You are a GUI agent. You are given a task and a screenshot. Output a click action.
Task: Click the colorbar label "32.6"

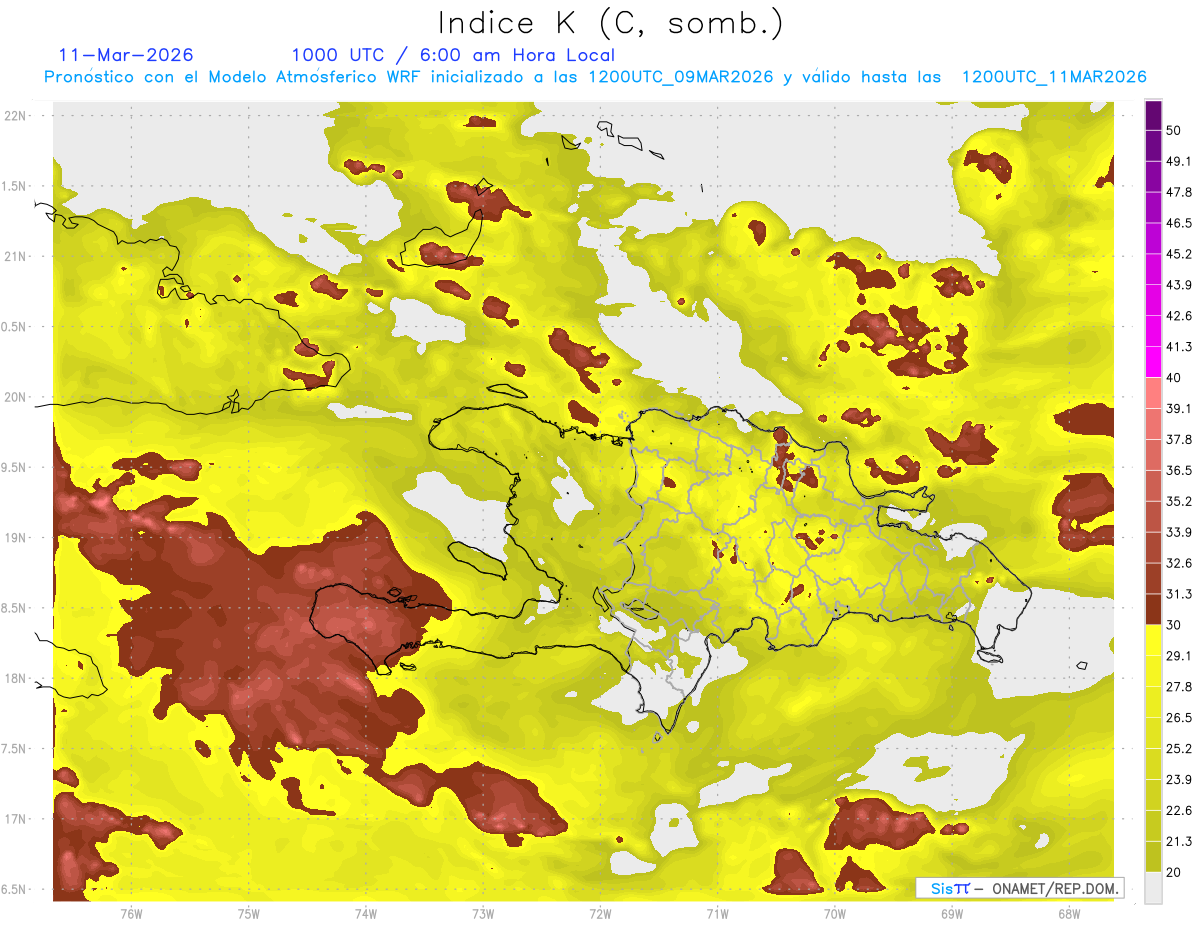point(1179,563)
